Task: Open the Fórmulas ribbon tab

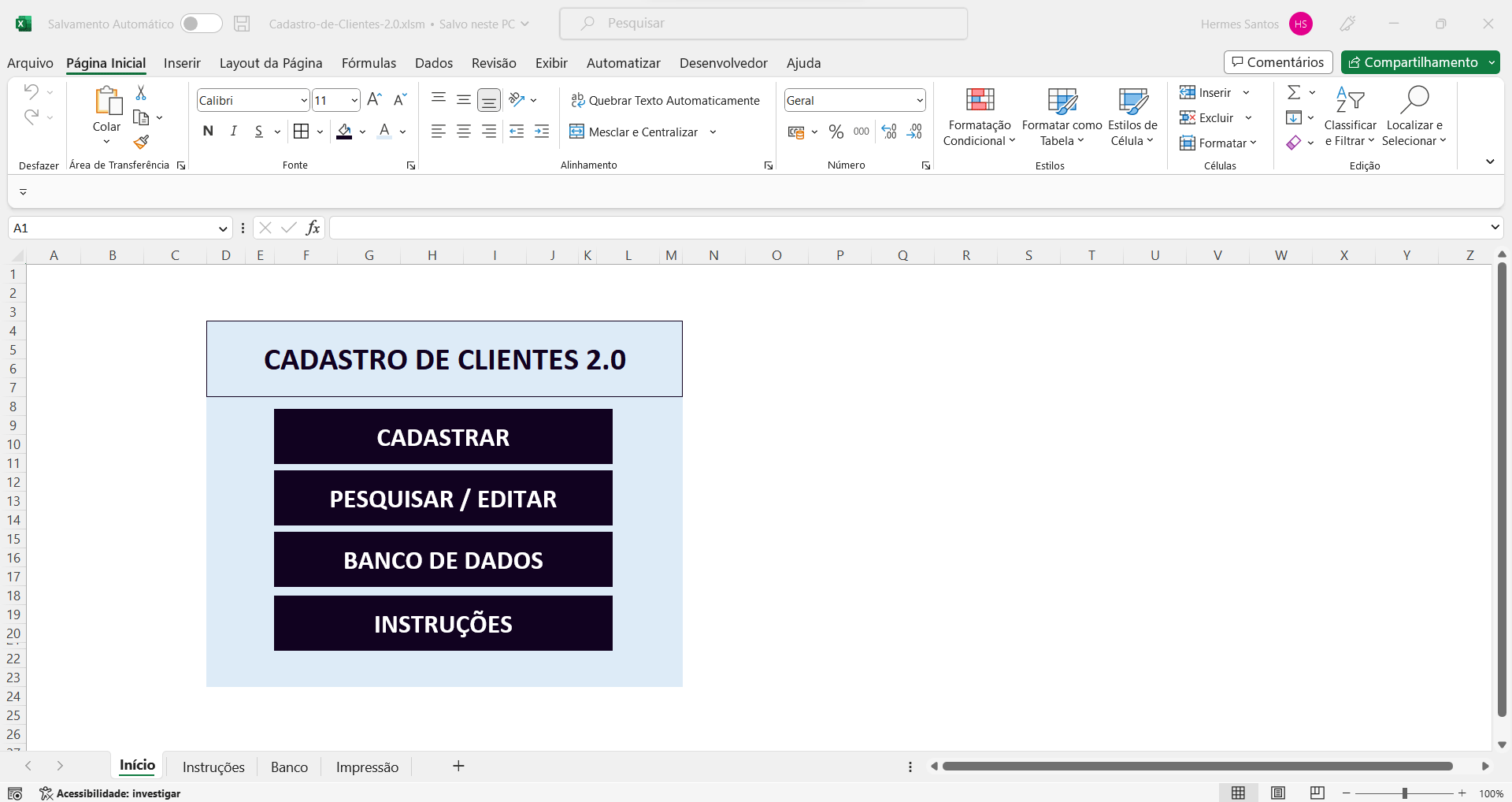Action: (369, 63)
